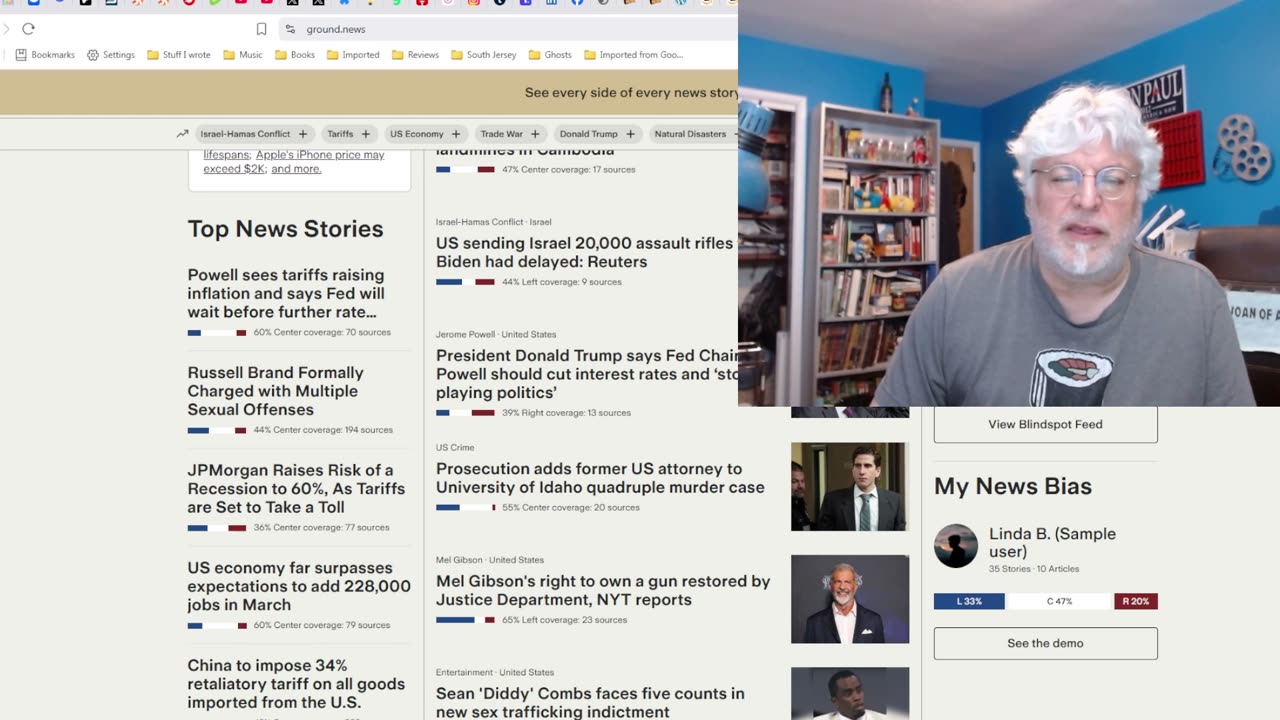The width and height of the screenshot is (1280, 720).
Task: Click the 'My News Bias' heading
Action: (x=1013, y=486)
